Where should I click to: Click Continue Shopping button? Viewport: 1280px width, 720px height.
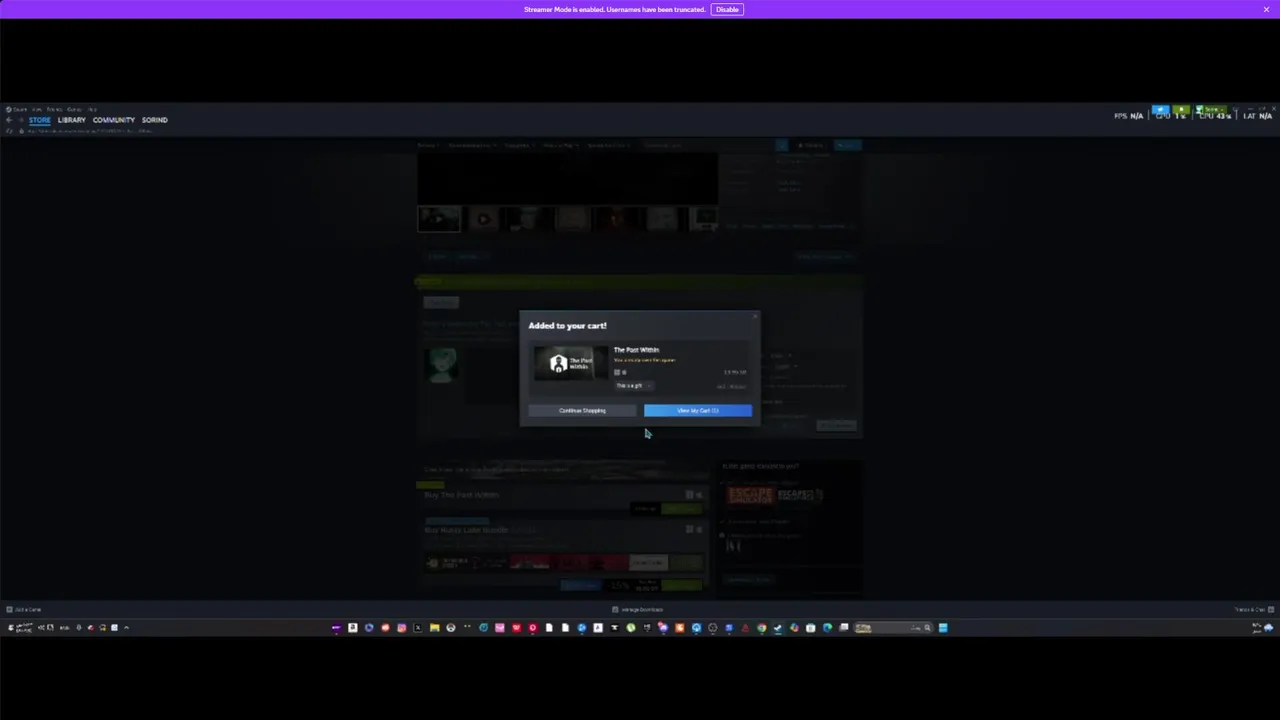(582, 410)
